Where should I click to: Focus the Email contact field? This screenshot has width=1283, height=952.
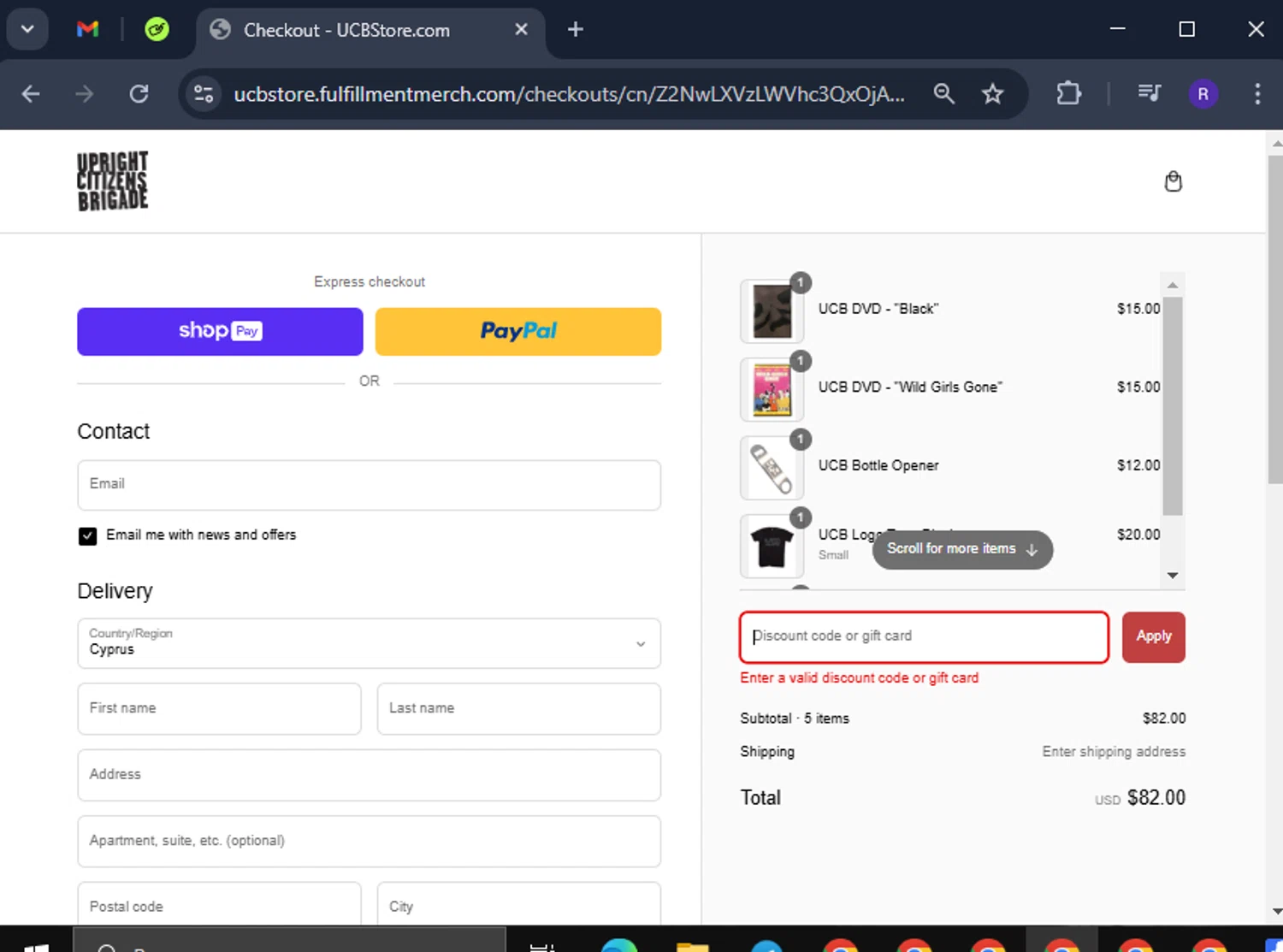click(369, 485)
